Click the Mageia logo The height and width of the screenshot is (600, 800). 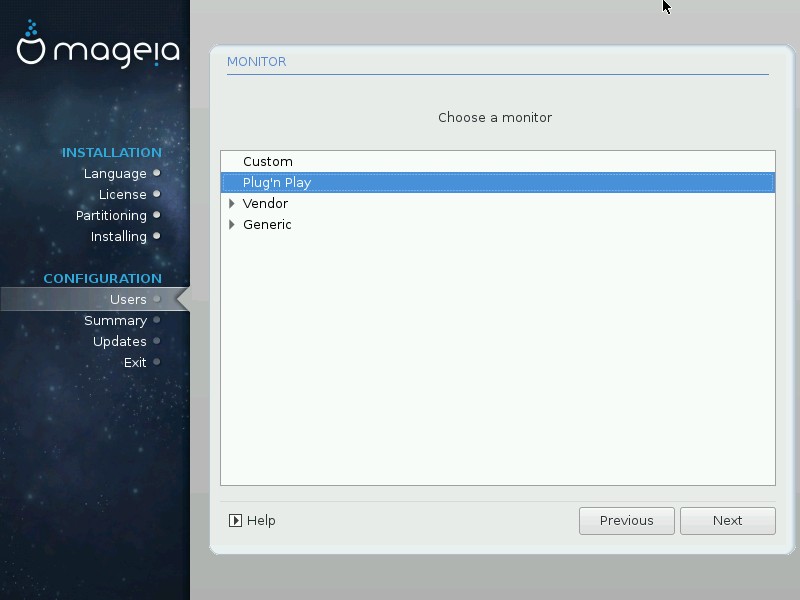pyautogui.click(x=98, y=45)
